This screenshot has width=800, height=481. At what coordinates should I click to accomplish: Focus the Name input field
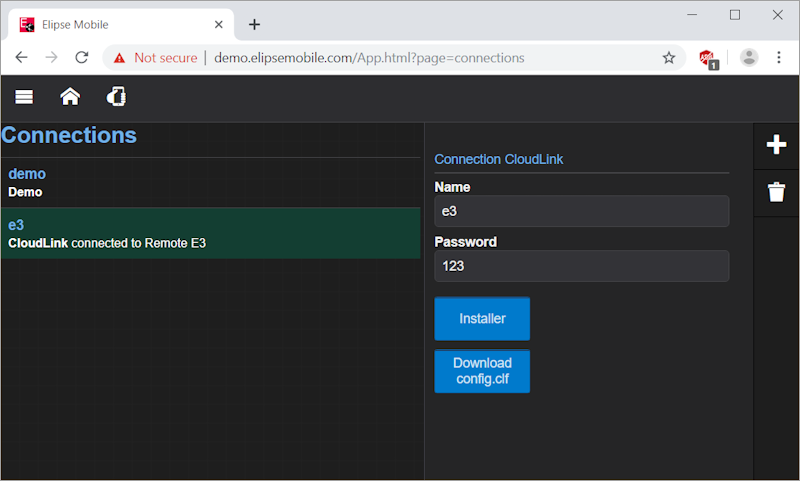581,211
